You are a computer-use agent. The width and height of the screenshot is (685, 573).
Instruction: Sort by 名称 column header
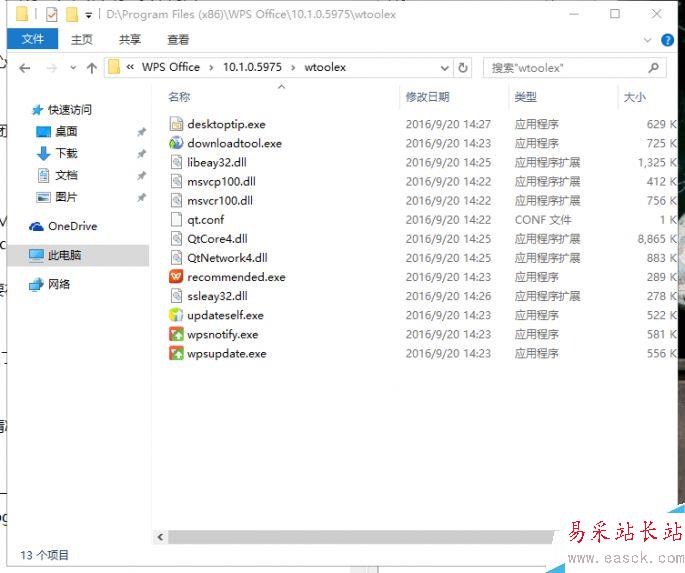coord(179,97)
